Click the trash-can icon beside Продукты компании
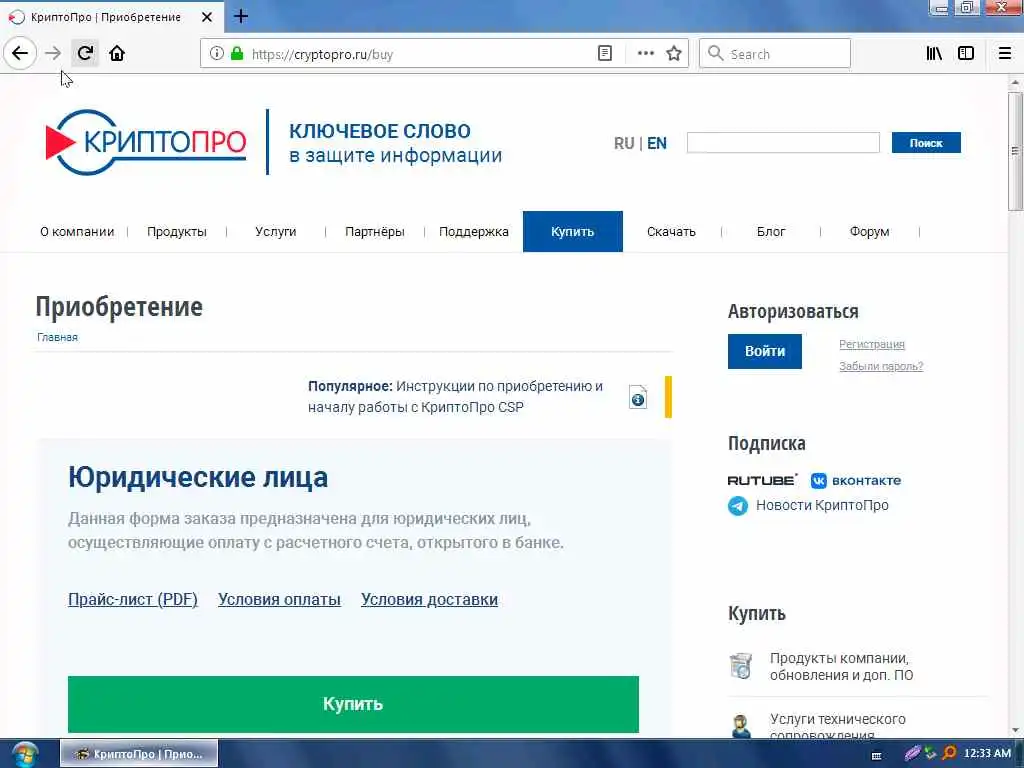The height and width of the screenshot is (768, 1024). tap(741, 666)
